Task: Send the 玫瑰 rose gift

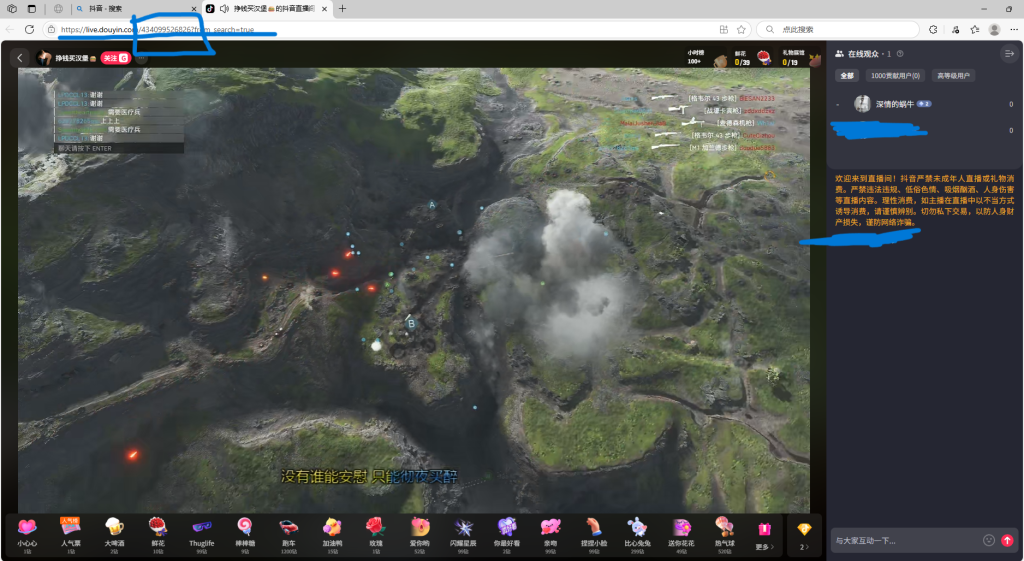Action: pos(376,534)
